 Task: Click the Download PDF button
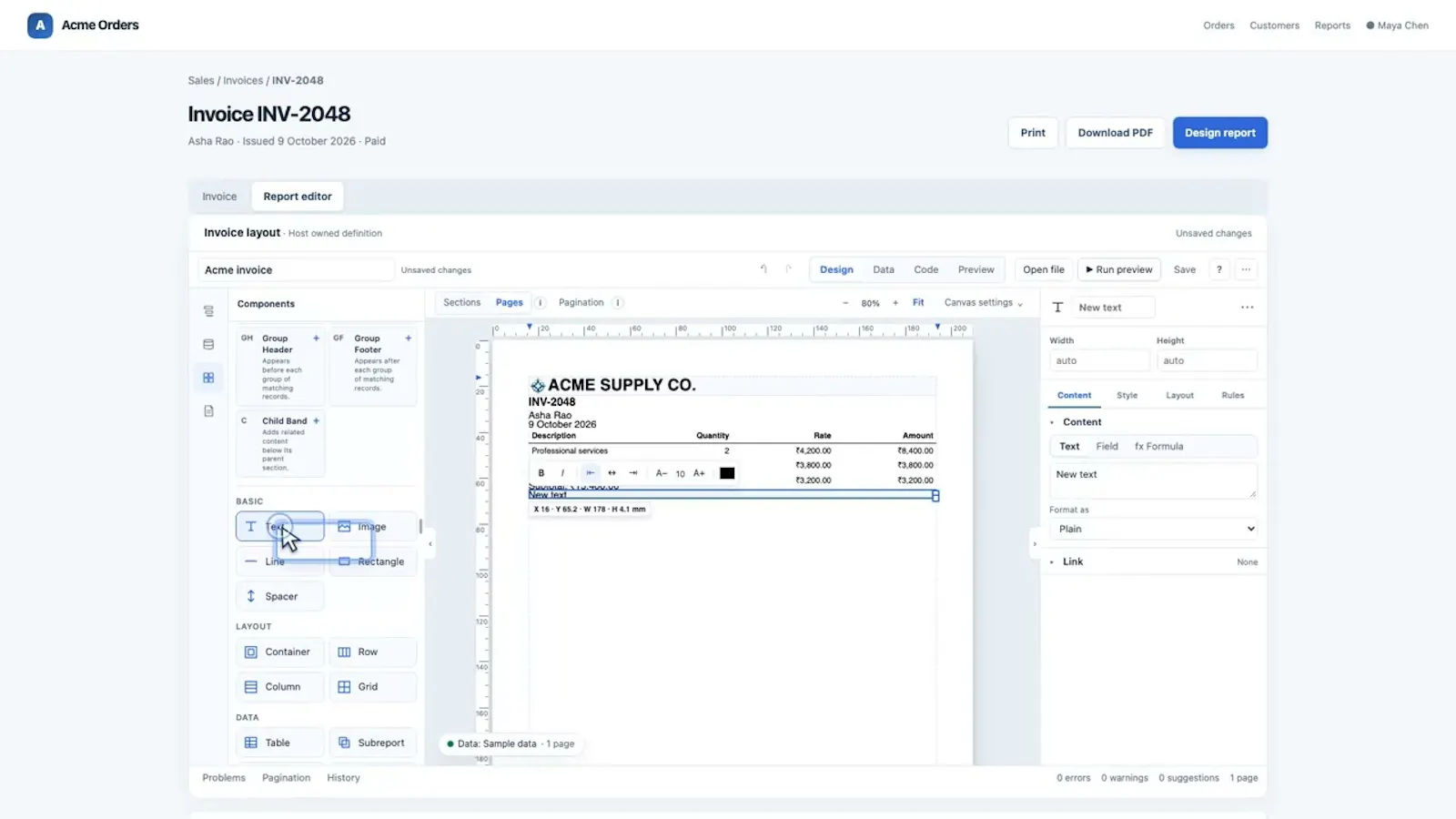pyautogui.click(x=1115, y=133)
